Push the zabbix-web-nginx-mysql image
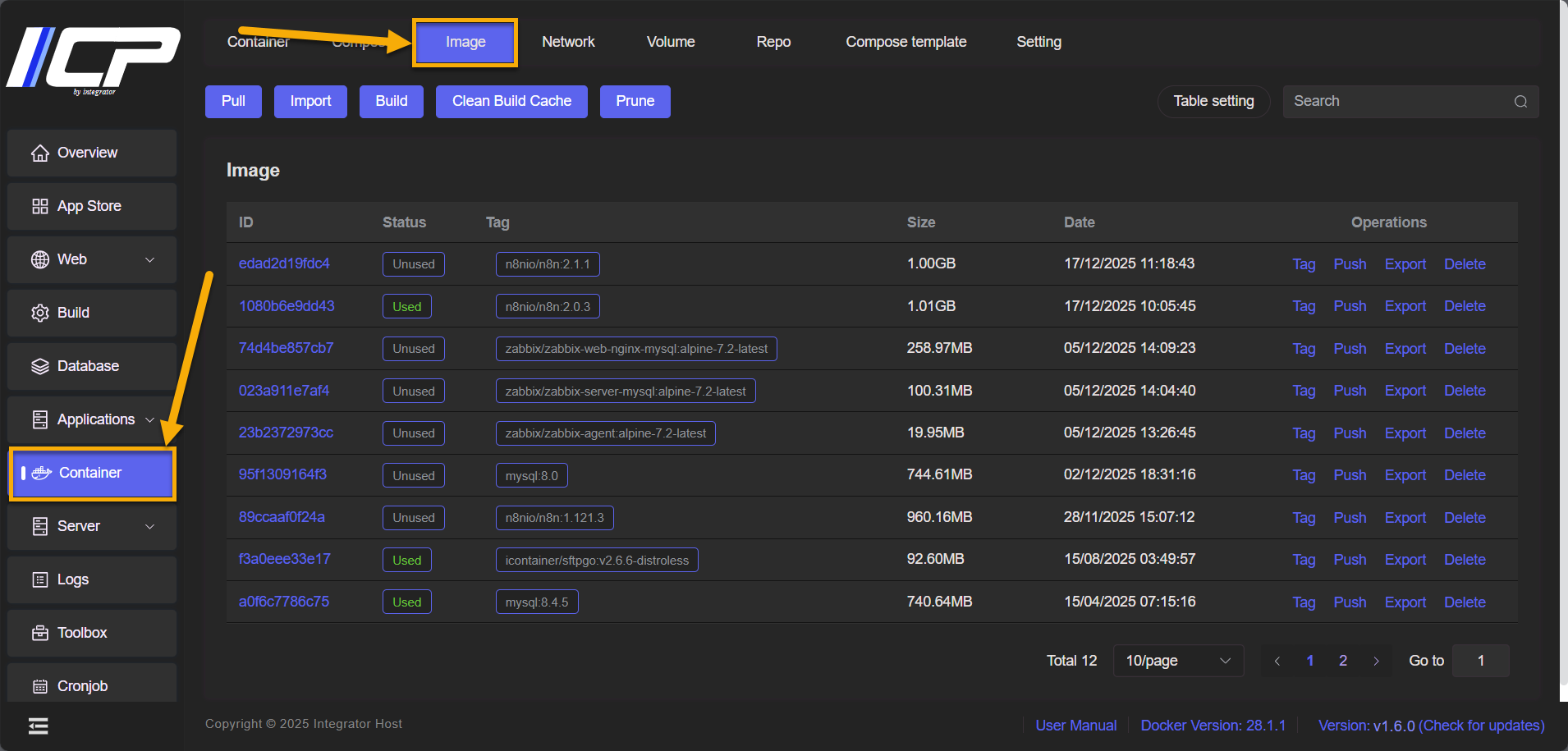The height and width of the screenshot is (751, 1568). [x=1350, y=349]
